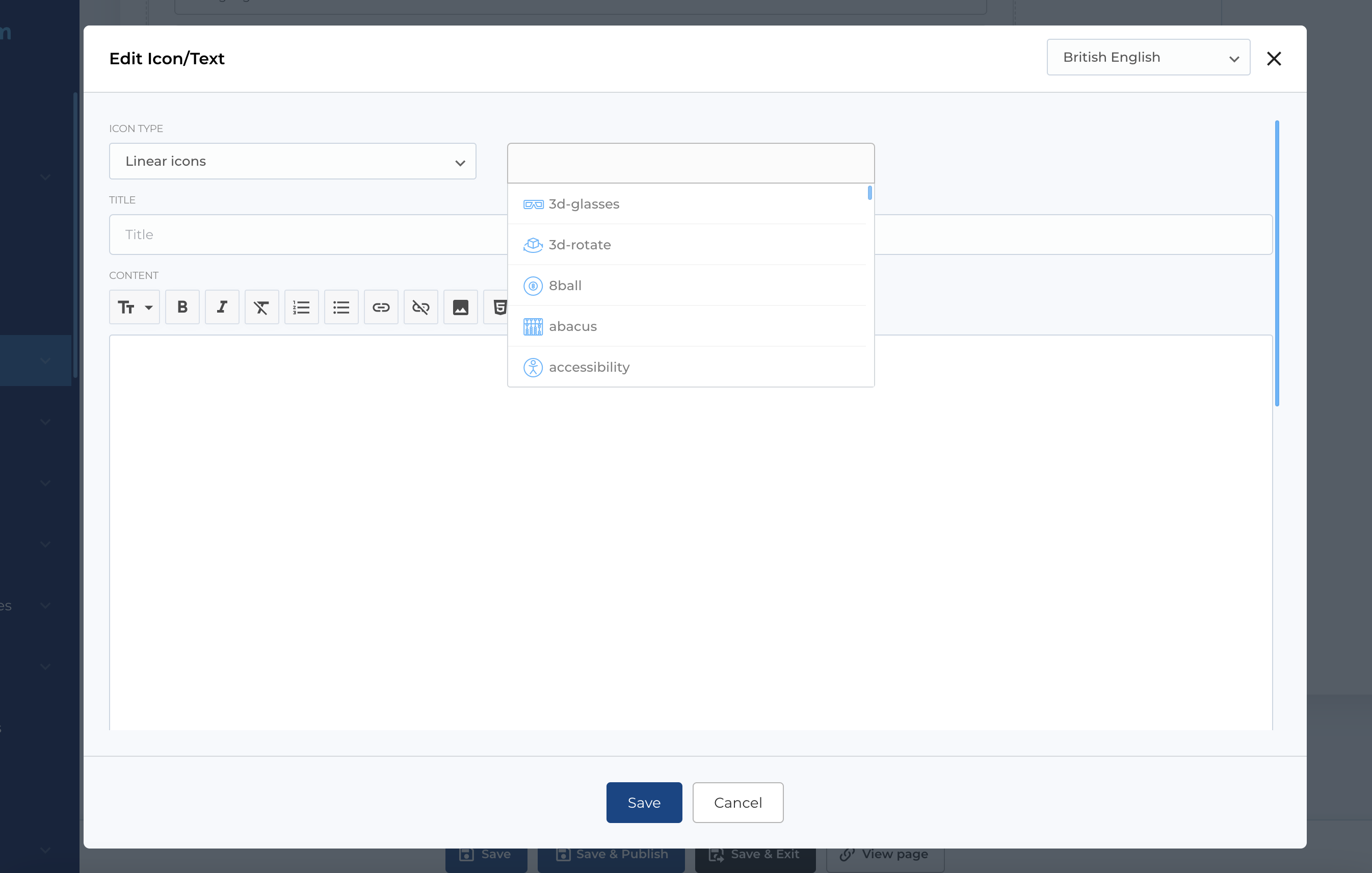Insert an ordered numbered list
Viewport: 1372px width, 873px height.
point(301,307)
